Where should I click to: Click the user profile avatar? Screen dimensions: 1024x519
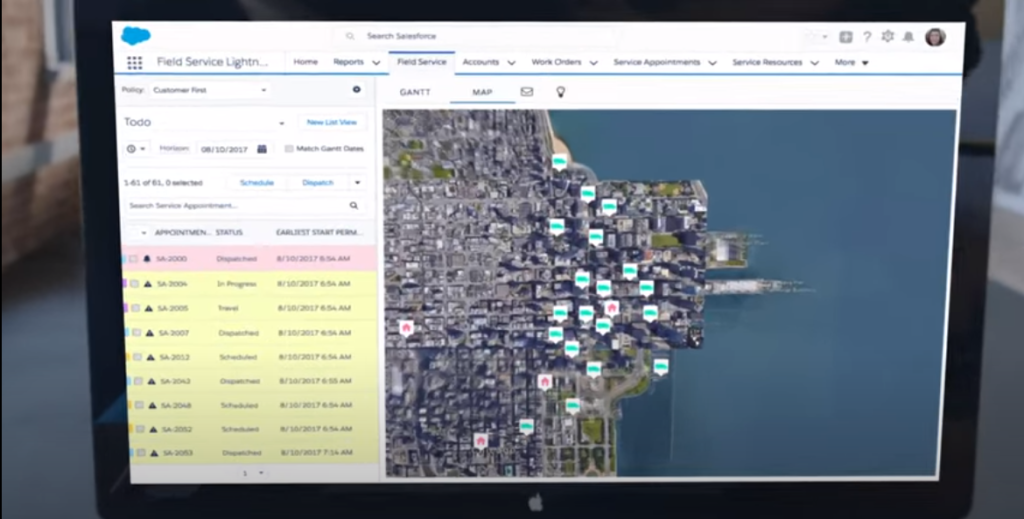(x=935, y=37)
